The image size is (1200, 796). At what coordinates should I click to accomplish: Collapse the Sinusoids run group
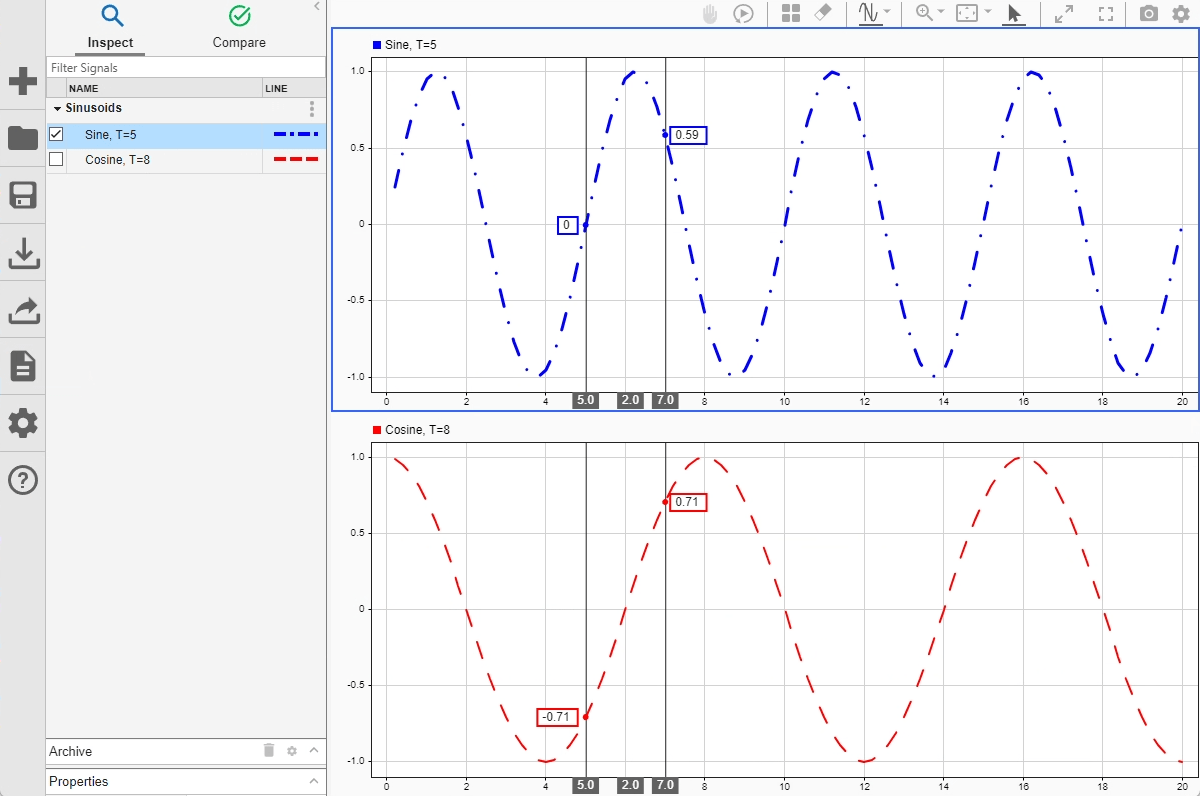(x=57, y=108)
